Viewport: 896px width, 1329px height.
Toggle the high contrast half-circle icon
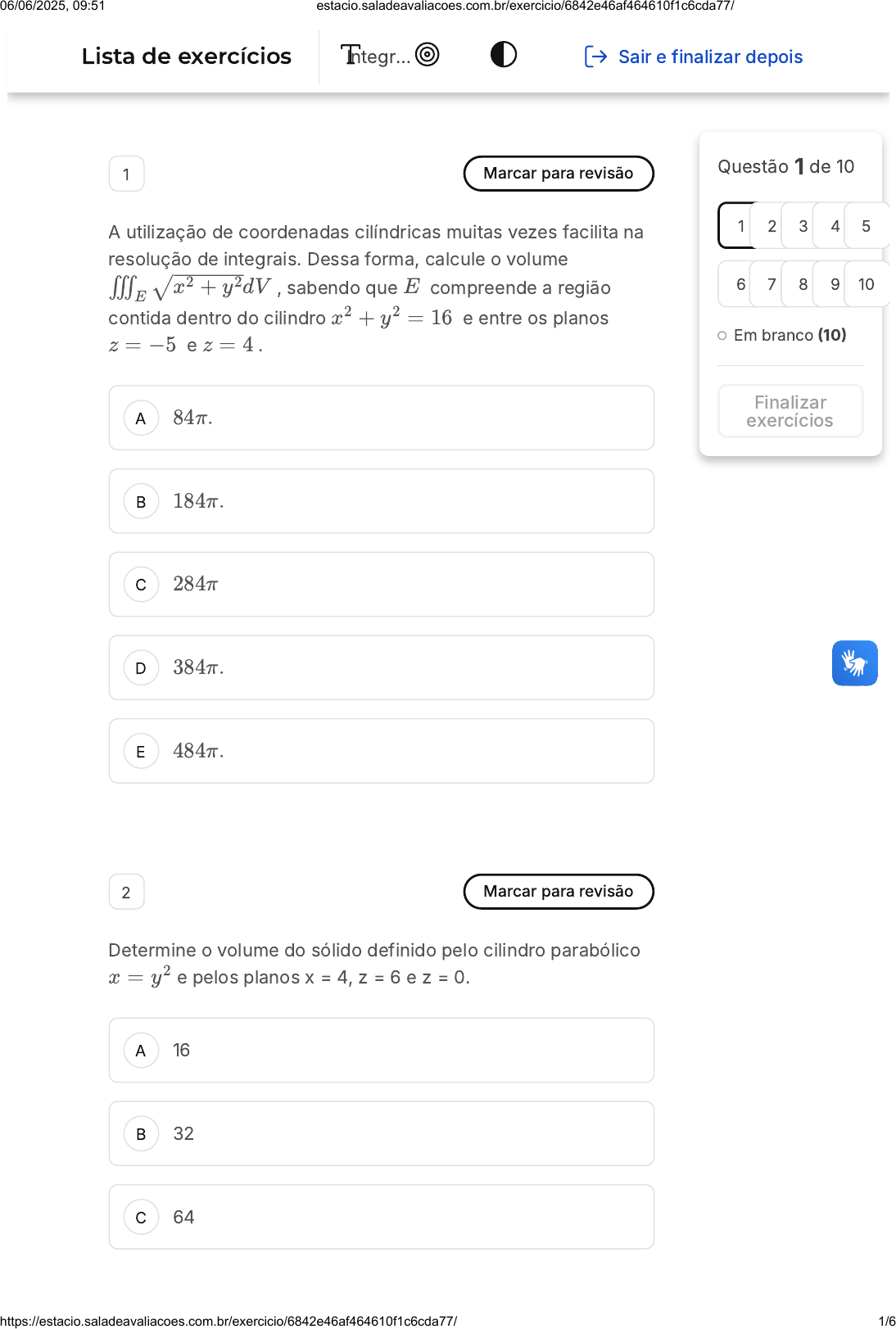pos(503,55)
